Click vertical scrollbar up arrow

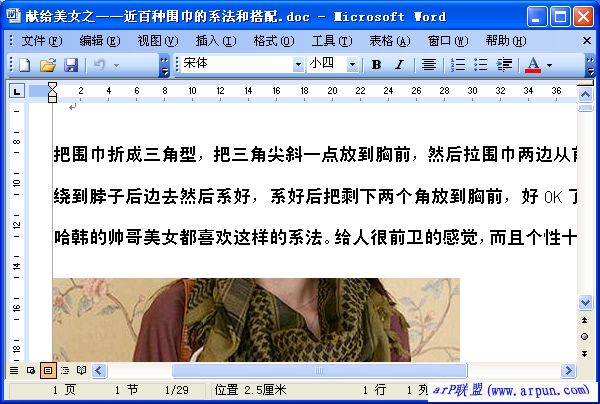tap(585, 94)
